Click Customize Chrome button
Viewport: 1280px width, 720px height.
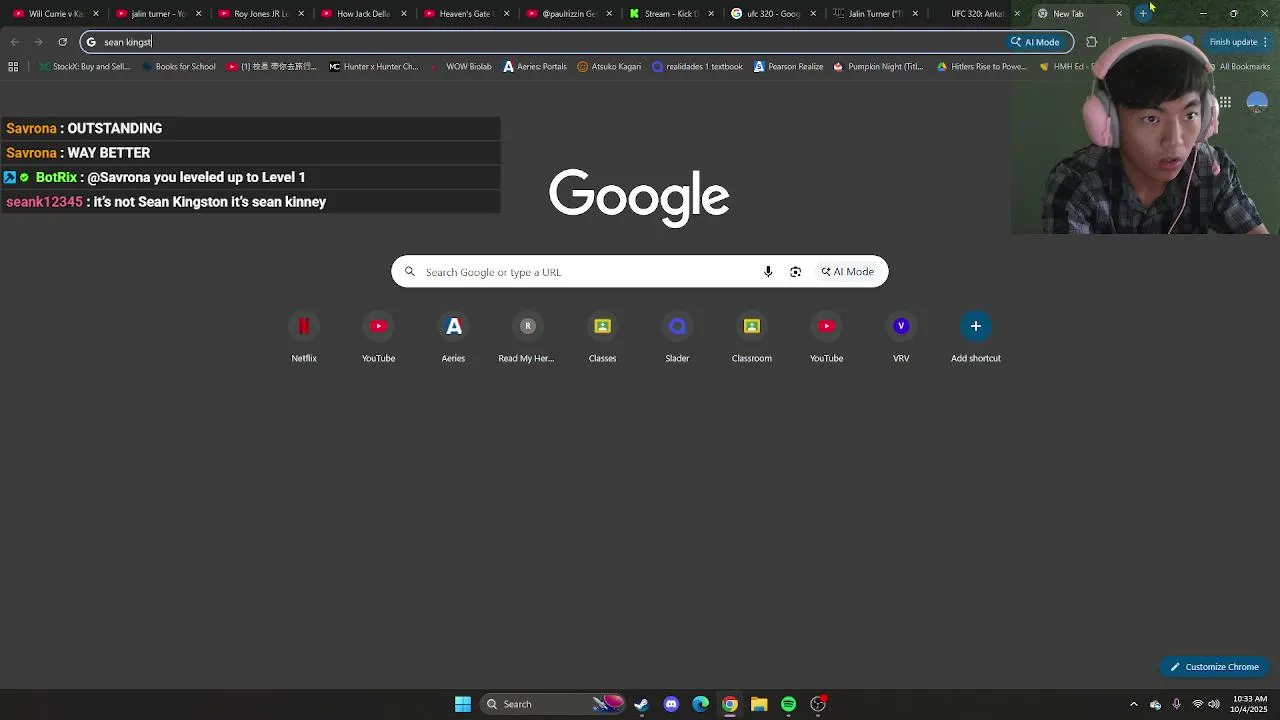pos(1215,667)
